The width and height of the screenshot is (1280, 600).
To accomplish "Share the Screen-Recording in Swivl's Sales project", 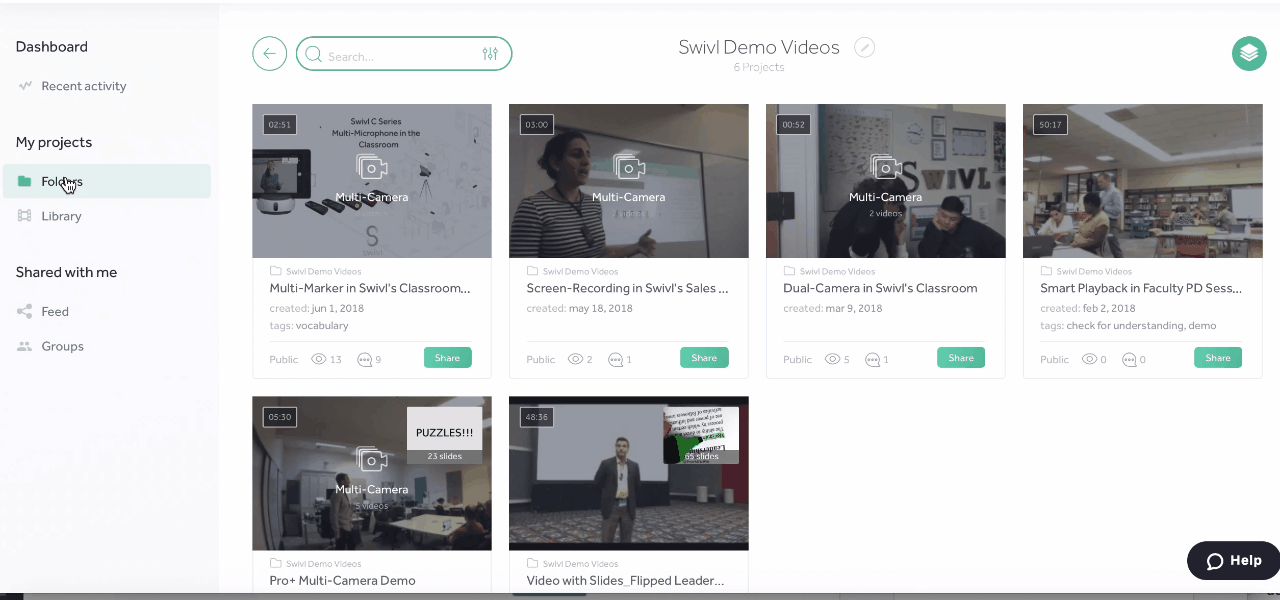I will [704, 358].
